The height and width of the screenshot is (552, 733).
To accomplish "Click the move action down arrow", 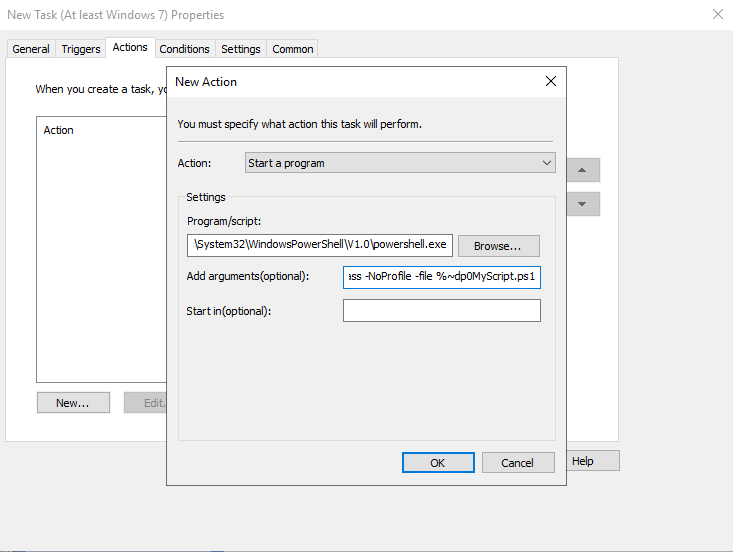I will click(x=582, y=204).
